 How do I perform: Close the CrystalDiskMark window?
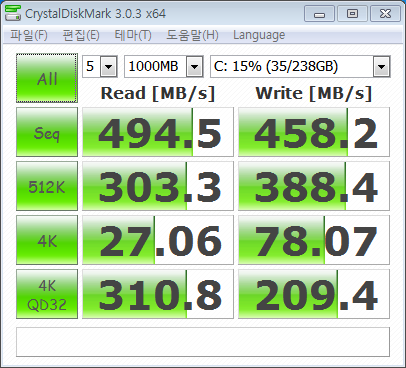385,14
